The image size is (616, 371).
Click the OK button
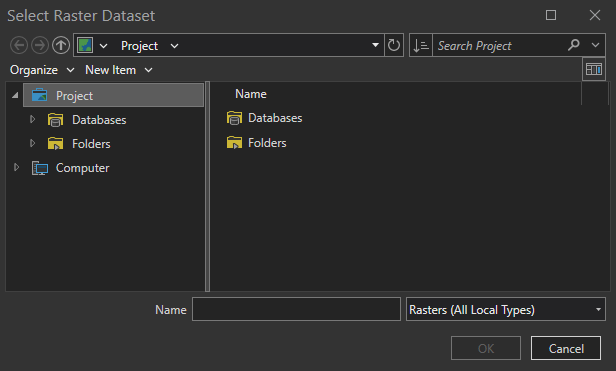click(x=486, y=348)
